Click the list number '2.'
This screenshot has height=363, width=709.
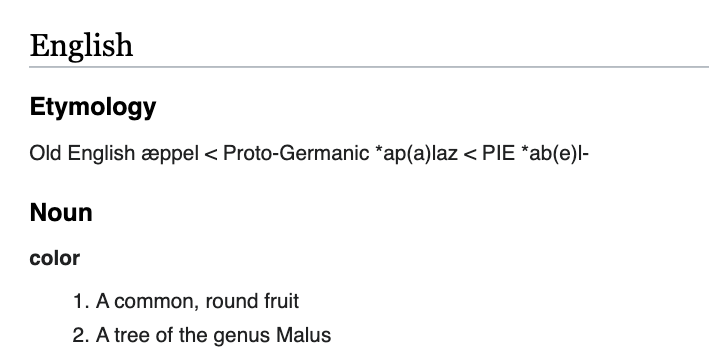(x=81, y=336)
